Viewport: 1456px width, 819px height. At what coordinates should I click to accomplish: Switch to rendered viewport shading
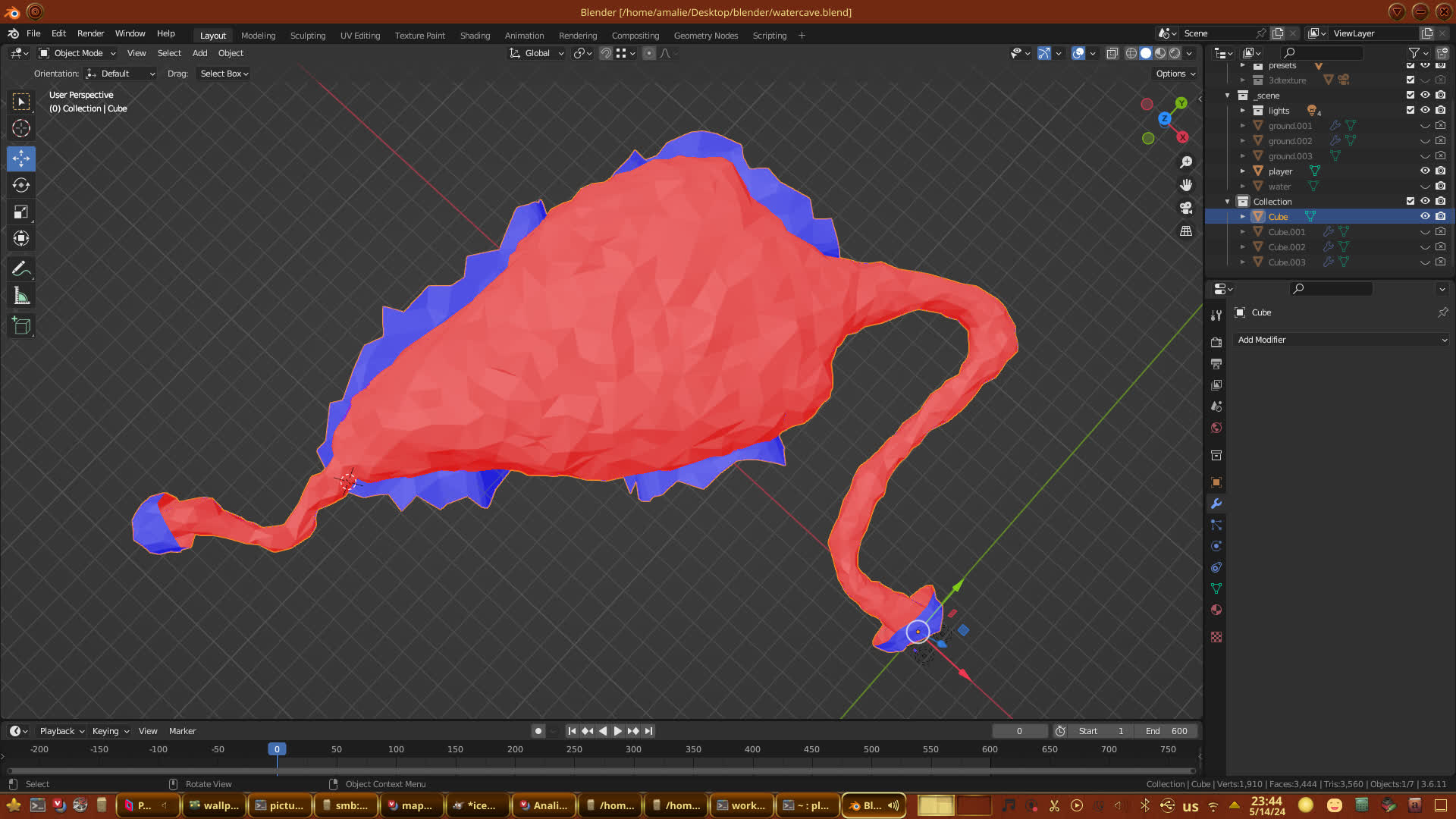pyautogui.click(x=1175, y=53)
